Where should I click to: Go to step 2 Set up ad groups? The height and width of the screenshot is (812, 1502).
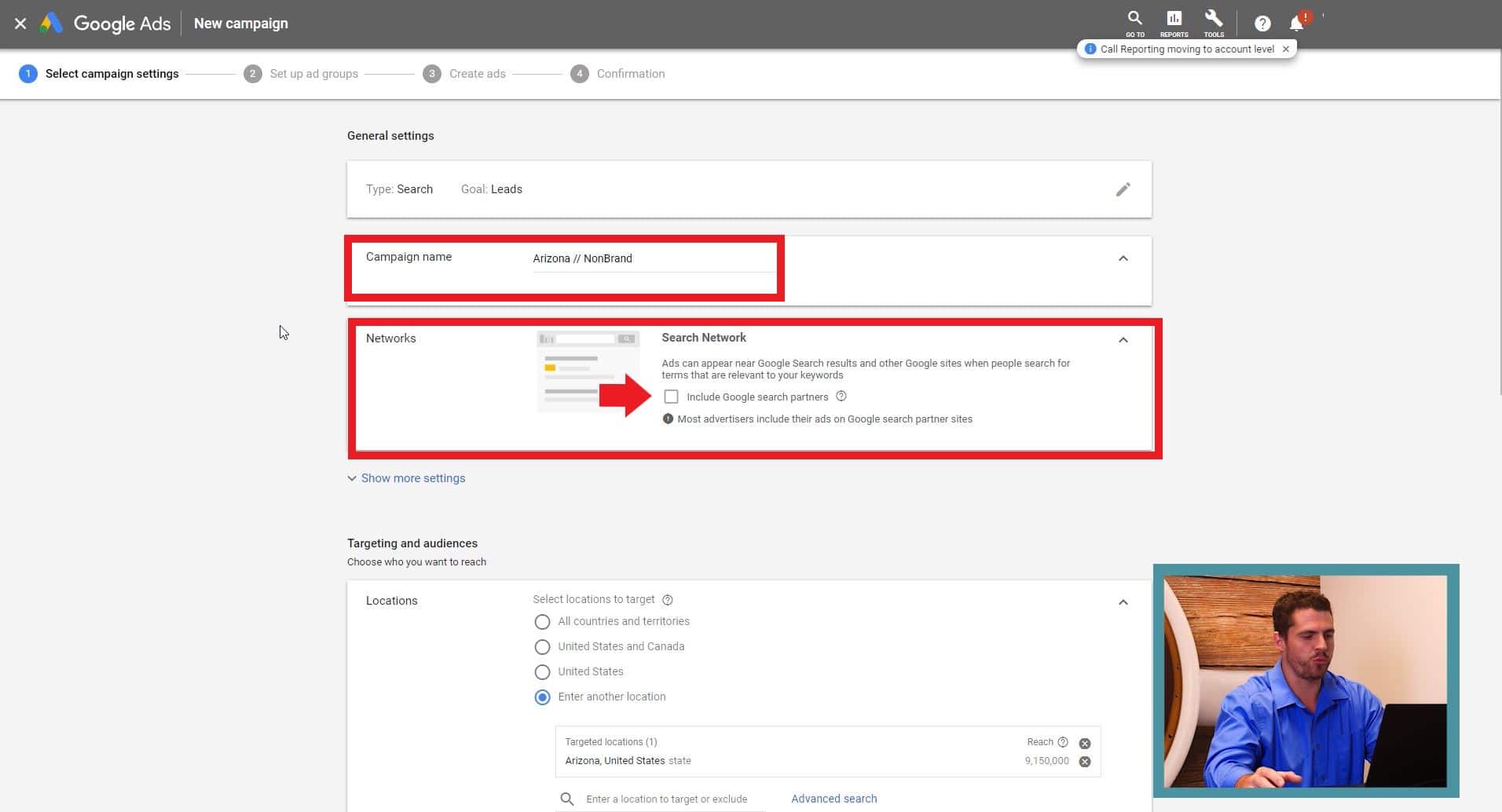tap(301, 74)
